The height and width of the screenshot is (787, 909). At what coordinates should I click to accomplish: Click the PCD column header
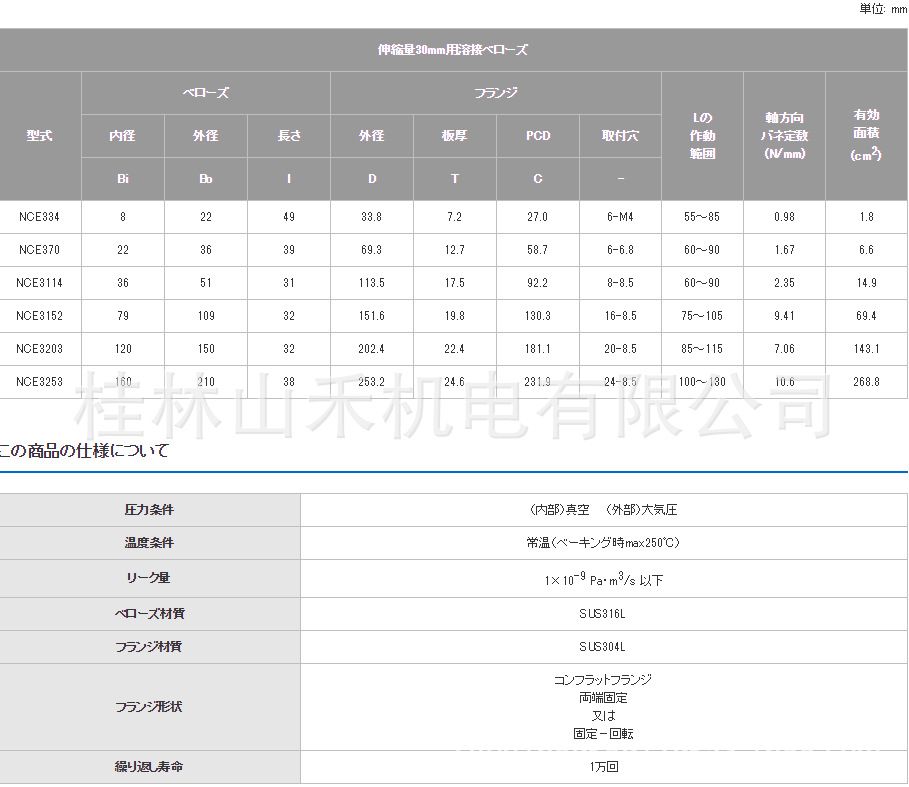click(538, 136)
